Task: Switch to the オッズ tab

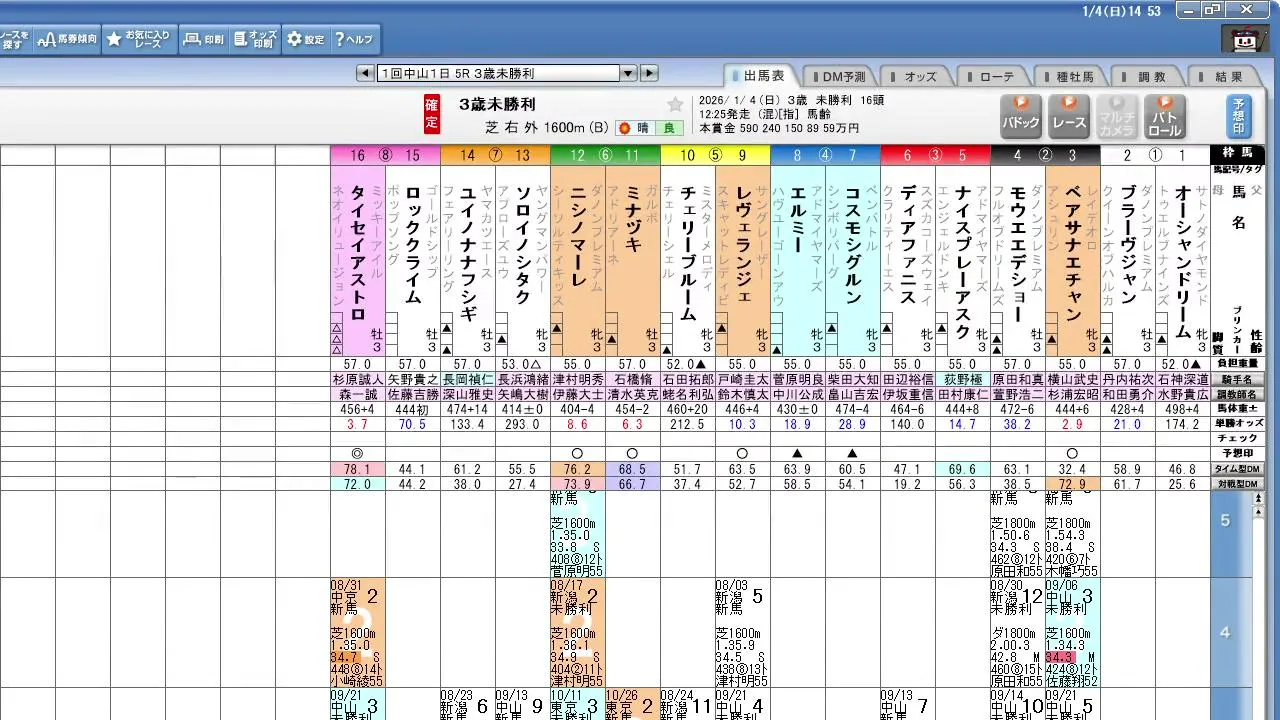Action: pyautogui.click(x=916, y=76)
